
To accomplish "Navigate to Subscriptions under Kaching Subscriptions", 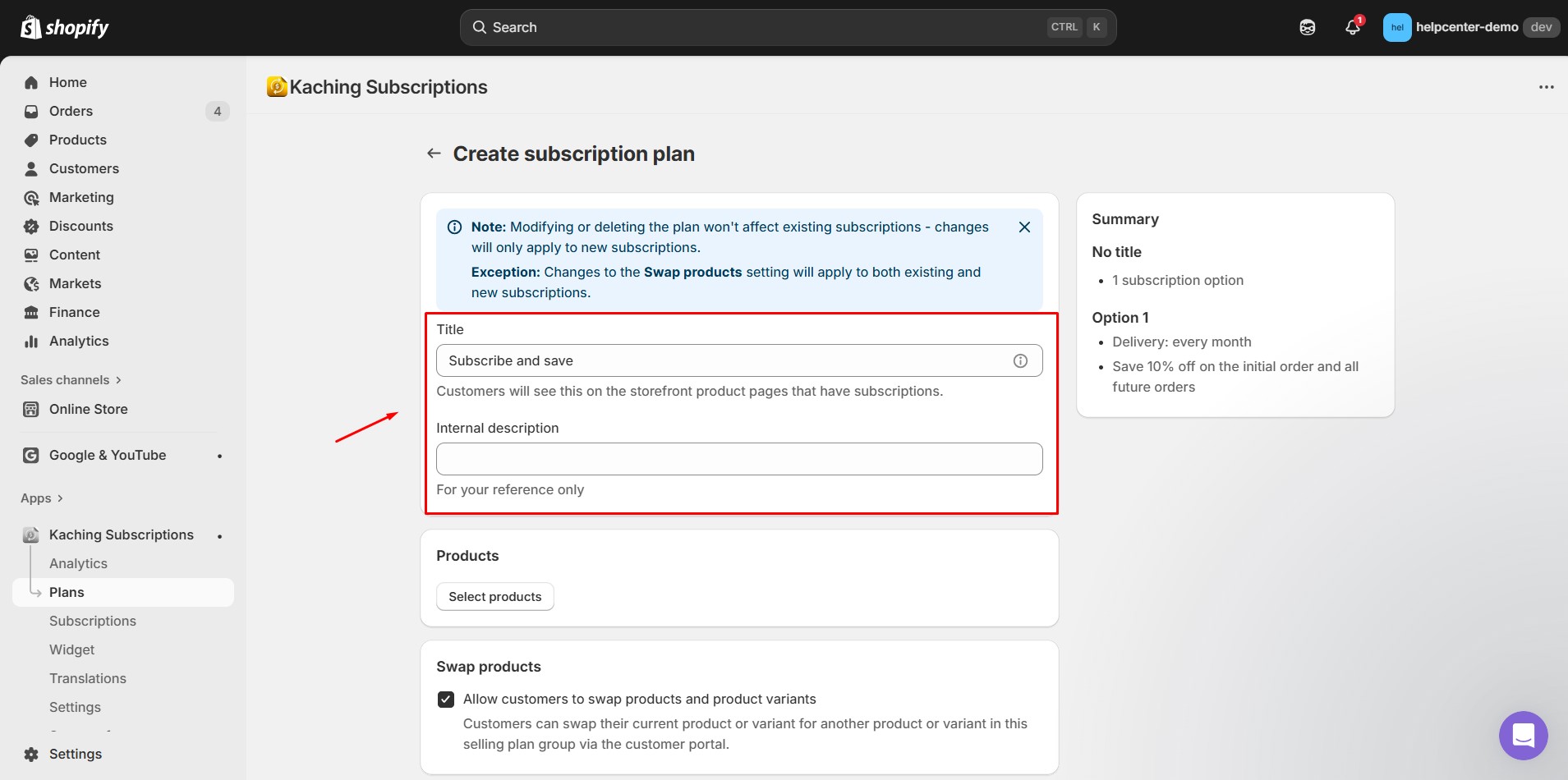I will point(93,621).
